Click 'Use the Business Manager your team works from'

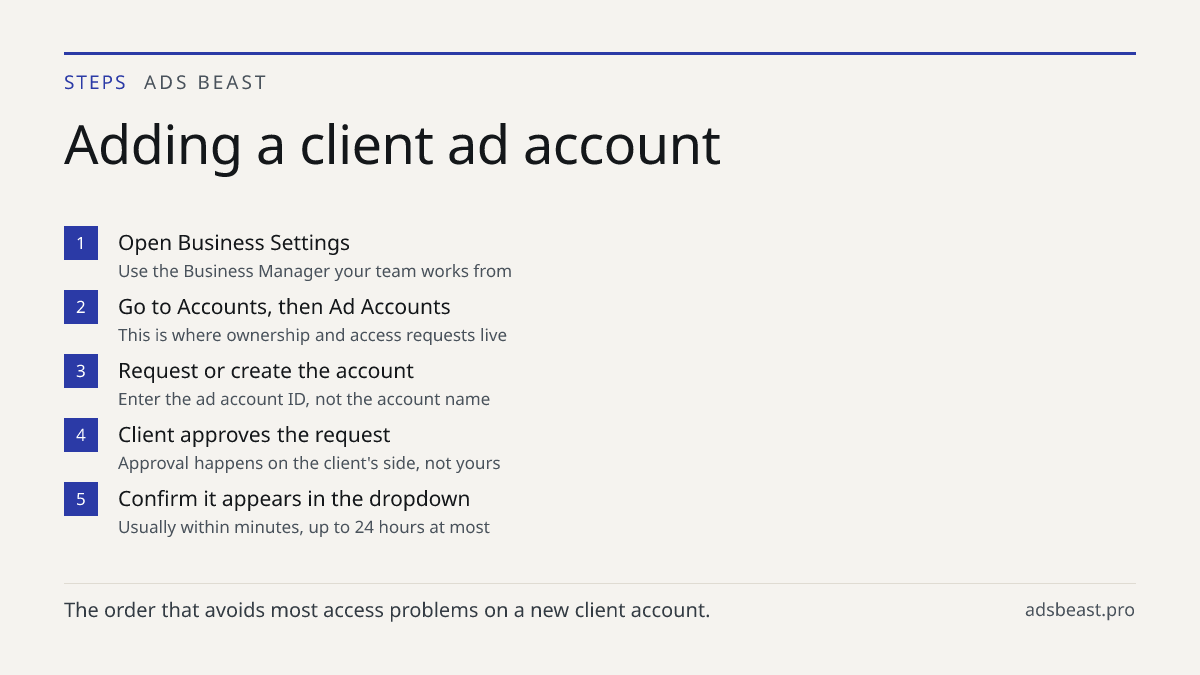tap(315, 271)
